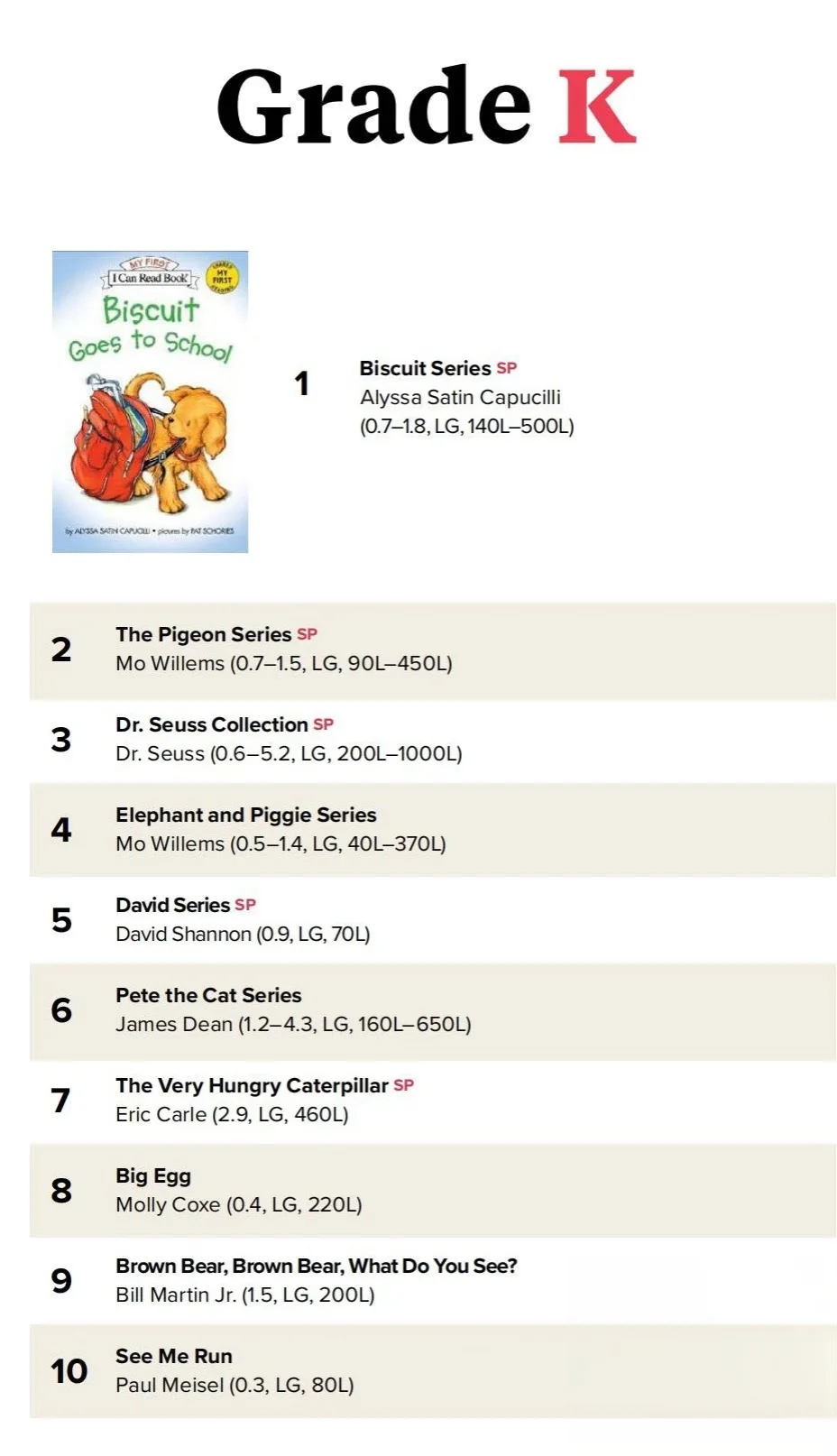Open Pete the Cat Series entry
Image resolution: width=837 pixels, height=1456 pixels.
coord(433,1010)
